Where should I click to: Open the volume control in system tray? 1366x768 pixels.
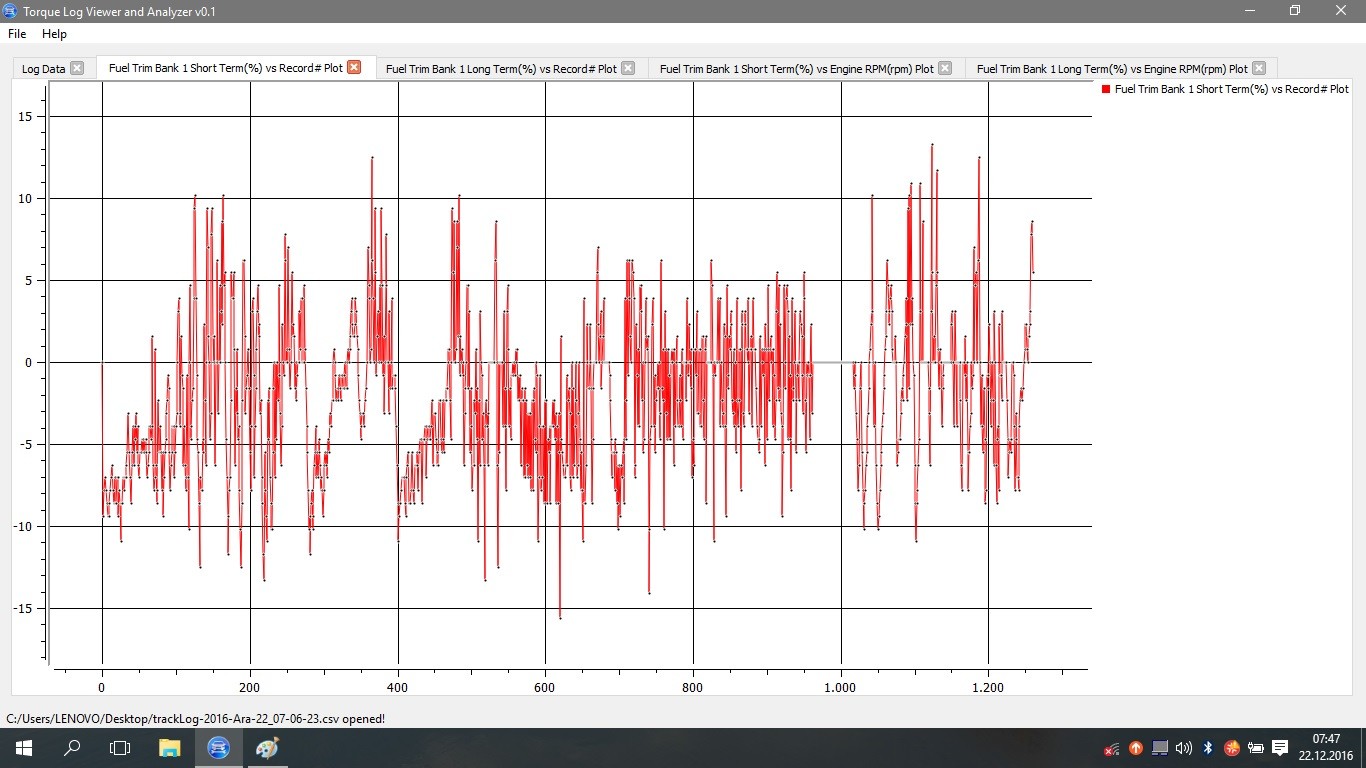1184,748
